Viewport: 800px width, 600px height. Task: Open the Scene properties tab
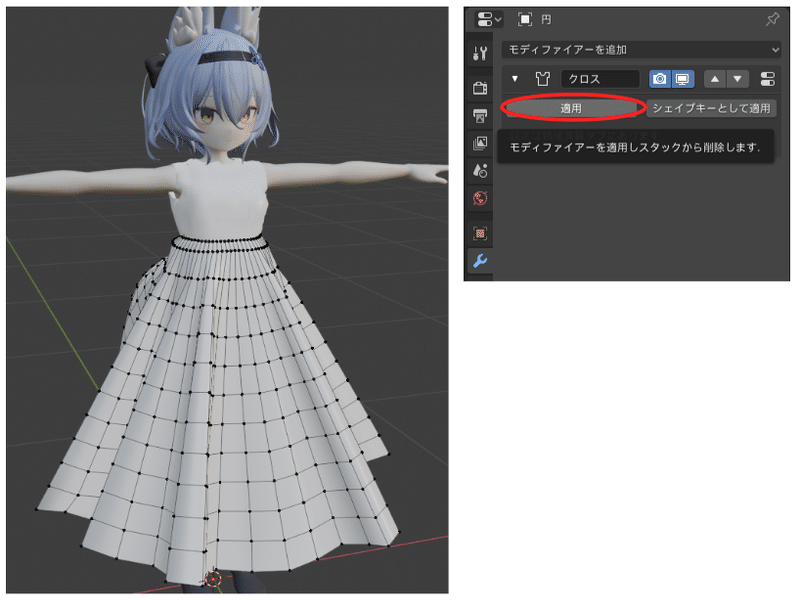[480, 170]
